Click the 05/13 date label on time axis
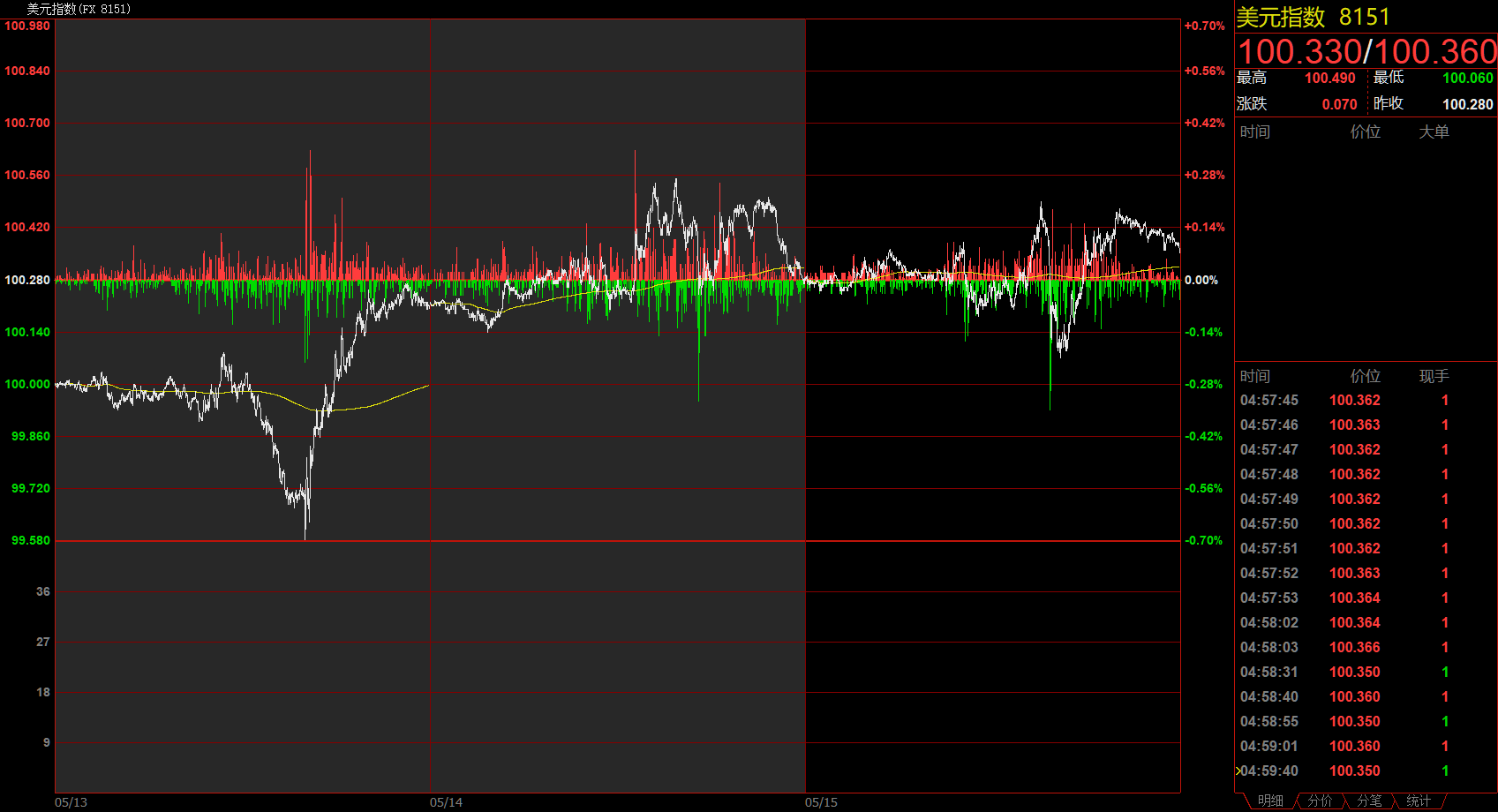 (71, 802)
